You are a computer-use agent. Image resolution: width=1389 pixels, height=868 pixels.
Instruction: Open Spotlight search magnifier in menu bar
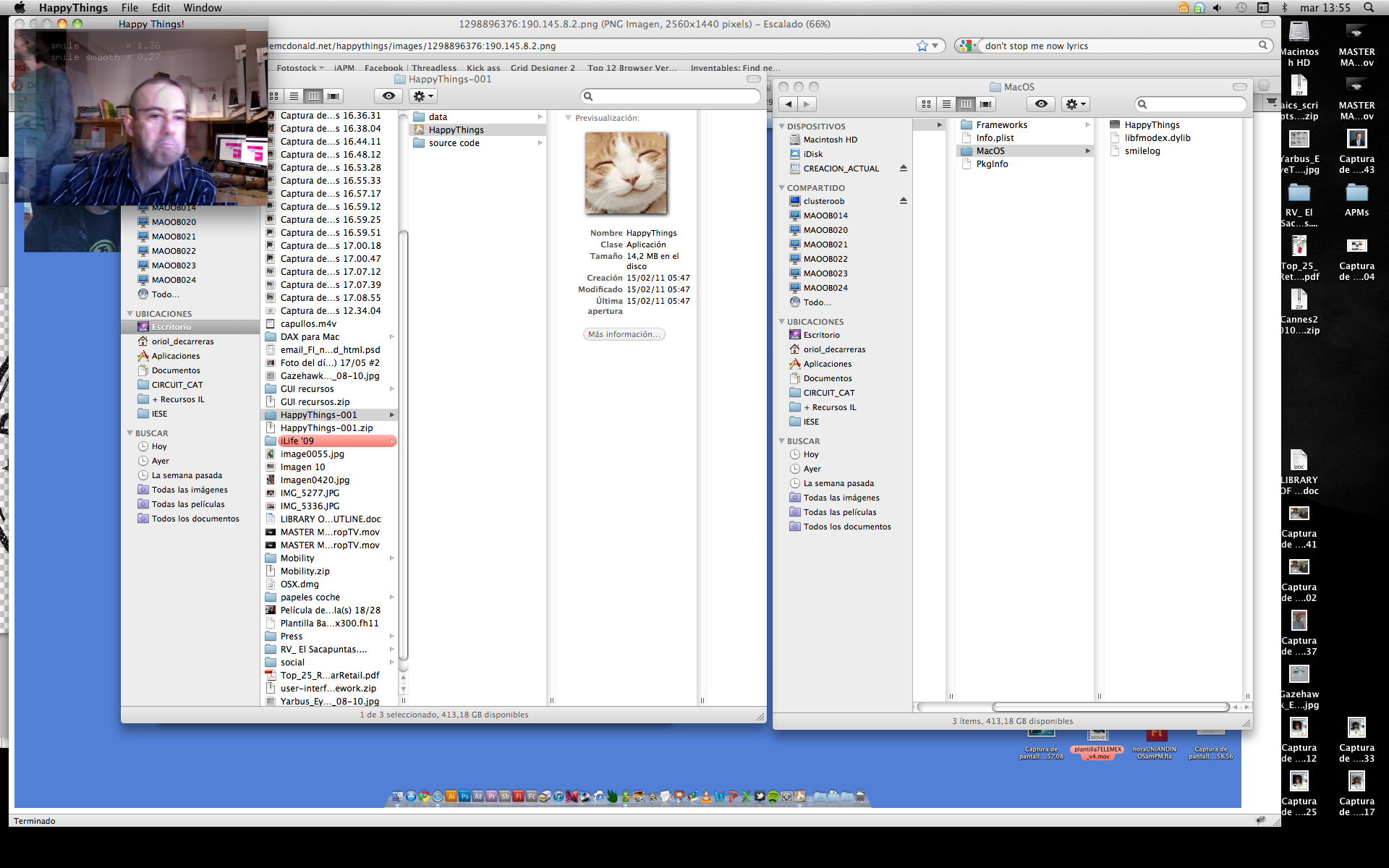coord(1368,7)
